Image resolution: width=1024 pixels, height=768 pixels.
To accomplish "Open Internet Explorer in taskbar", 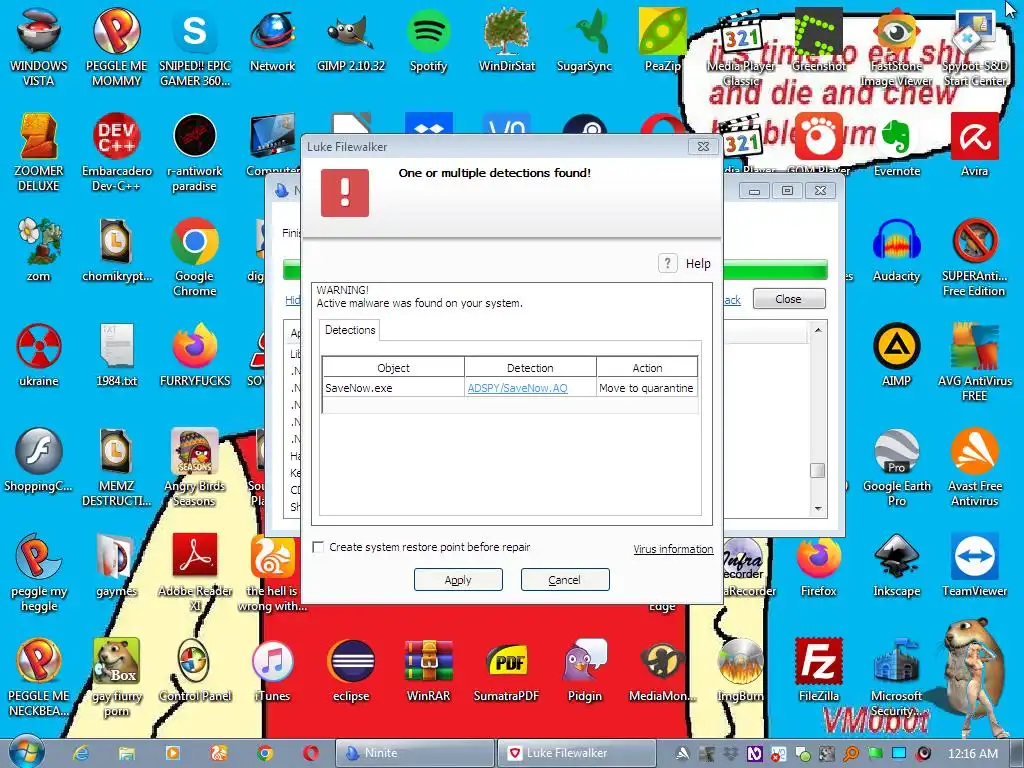I will coord(80,753).
